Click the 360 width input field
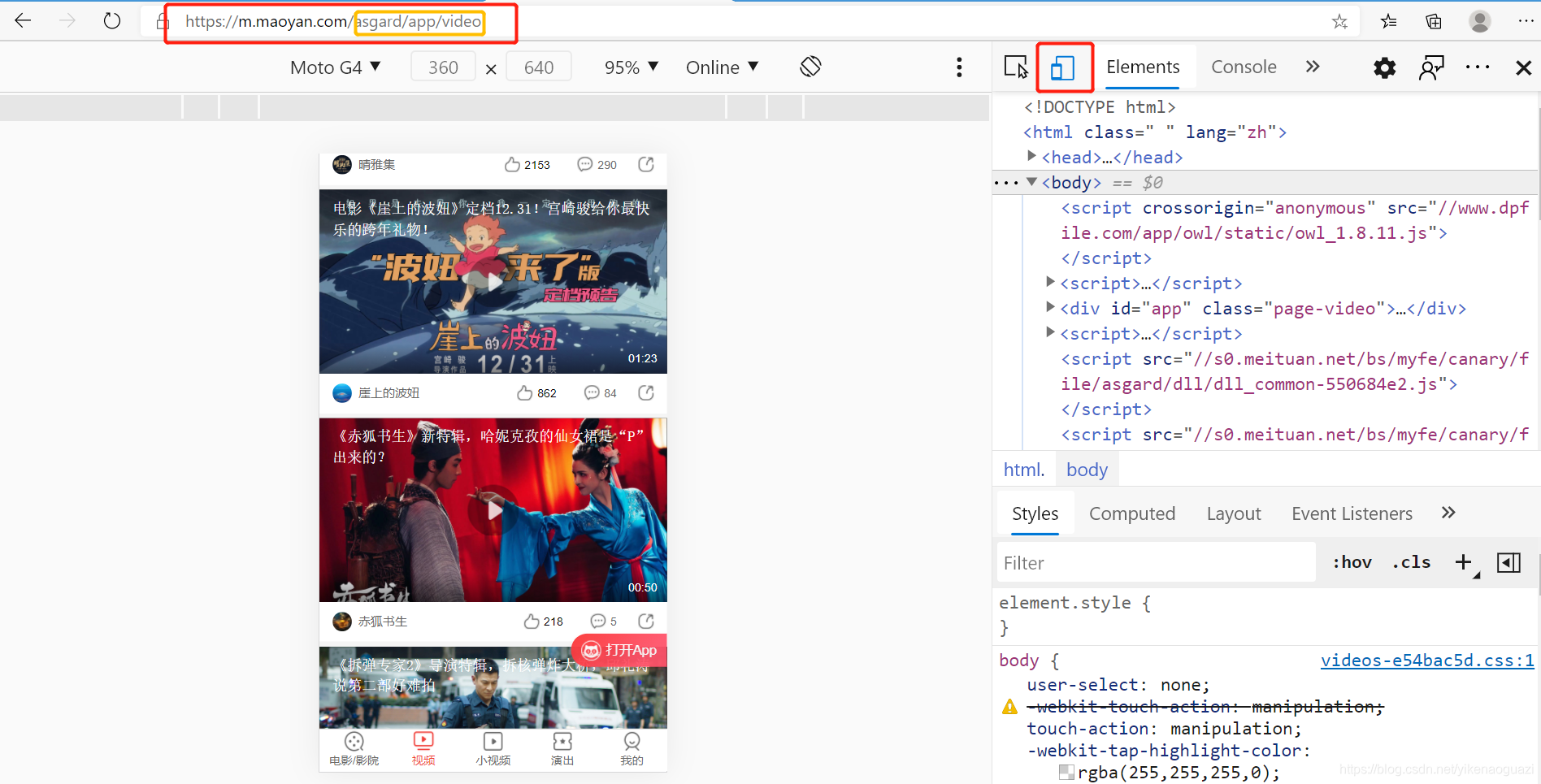Image resolution: width=1541 pixels, height=784 pixels. point(443,67)
